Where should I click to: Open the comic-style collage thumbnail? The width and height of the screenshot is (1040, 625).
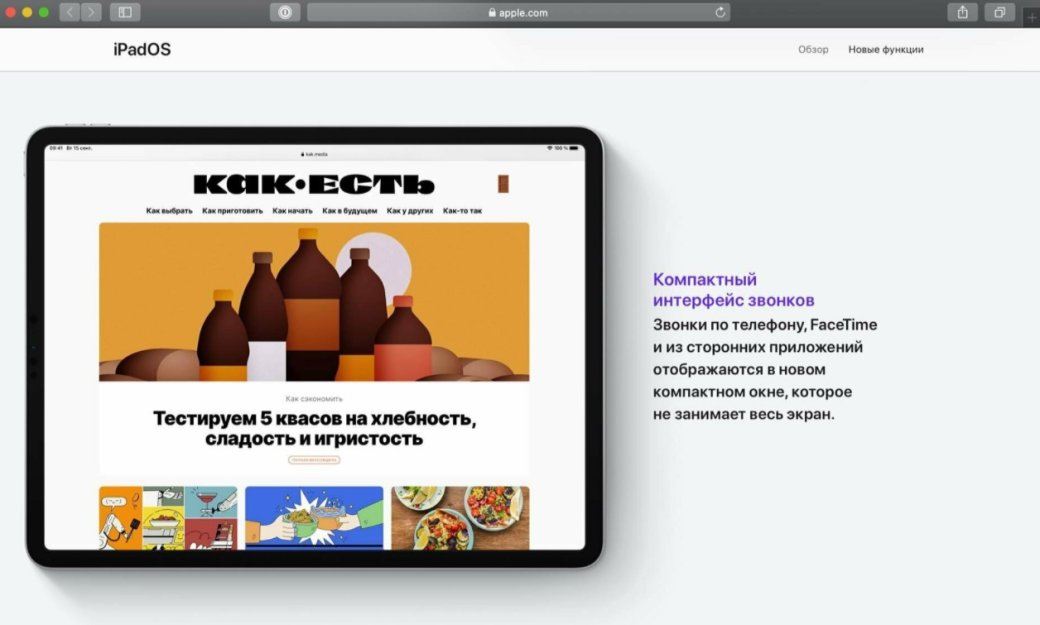(x=168, y=518)
